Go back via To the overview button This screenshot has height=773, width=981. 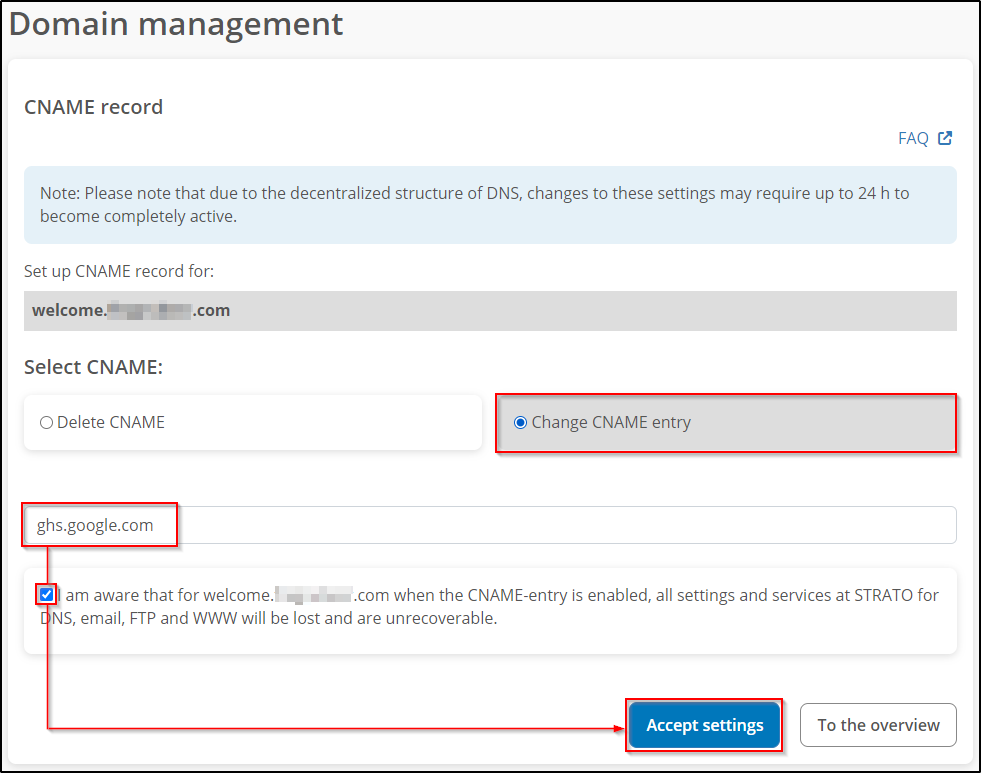pyautogui.click(x=878, y=725)
